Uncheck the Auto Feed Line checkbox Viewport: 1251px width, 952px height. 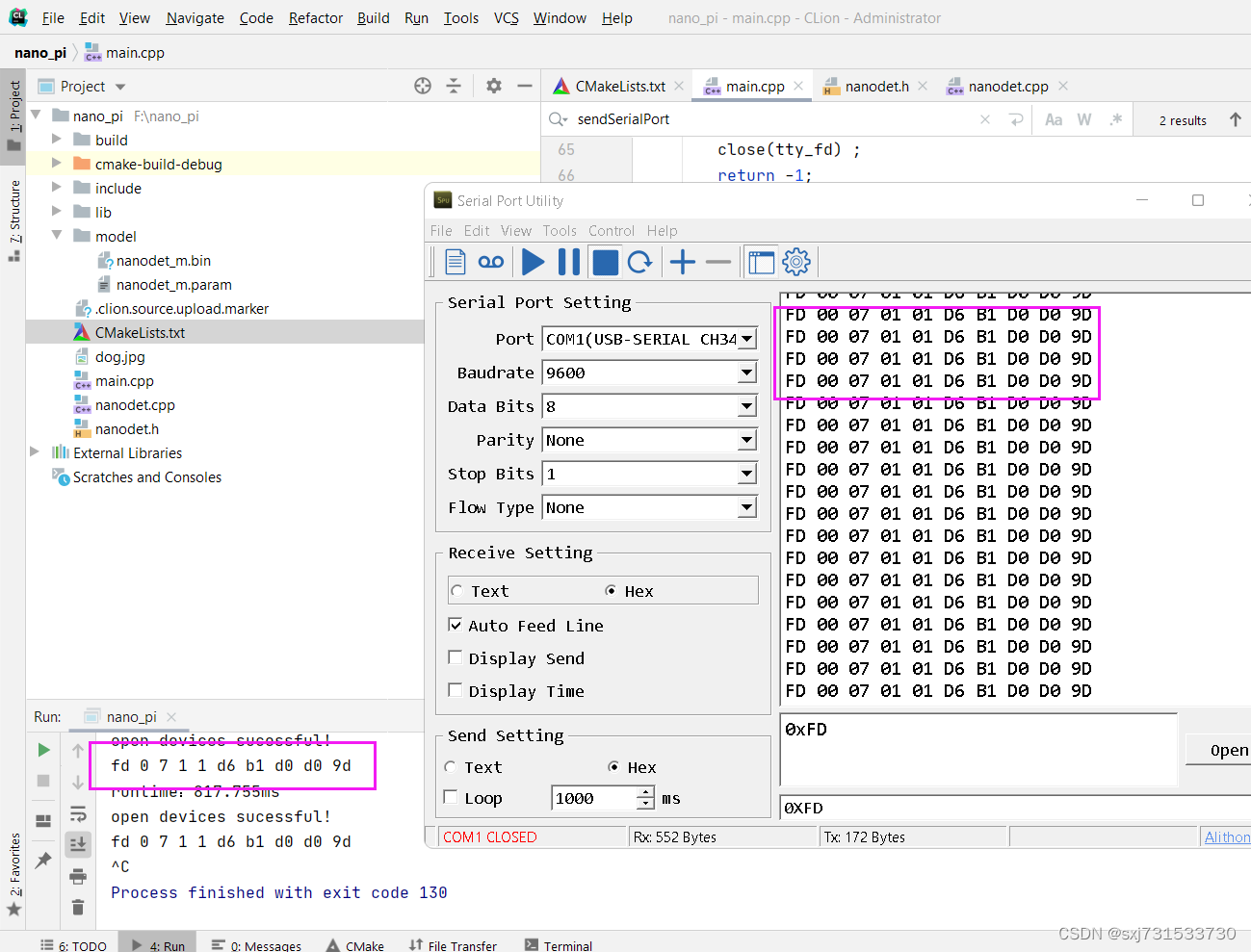456,625
